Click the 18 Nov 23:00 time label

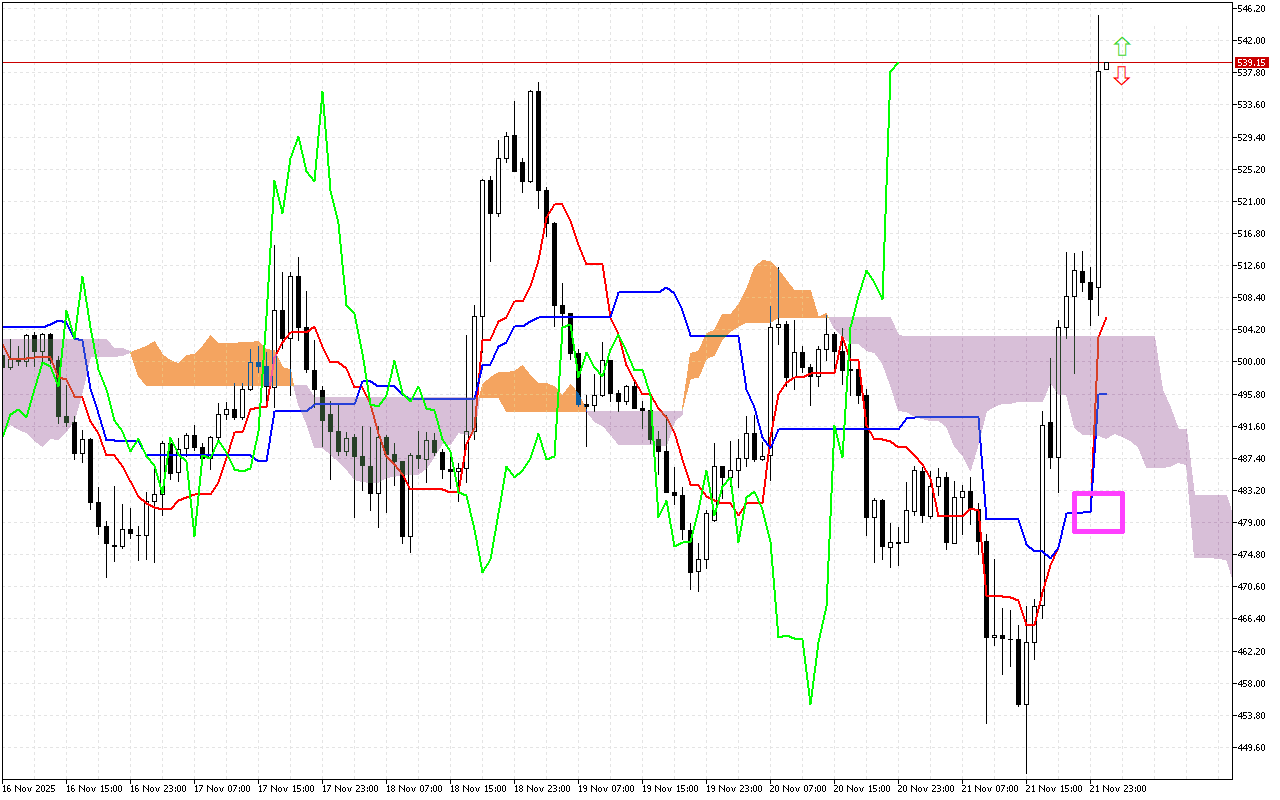[x=542, y=788]
